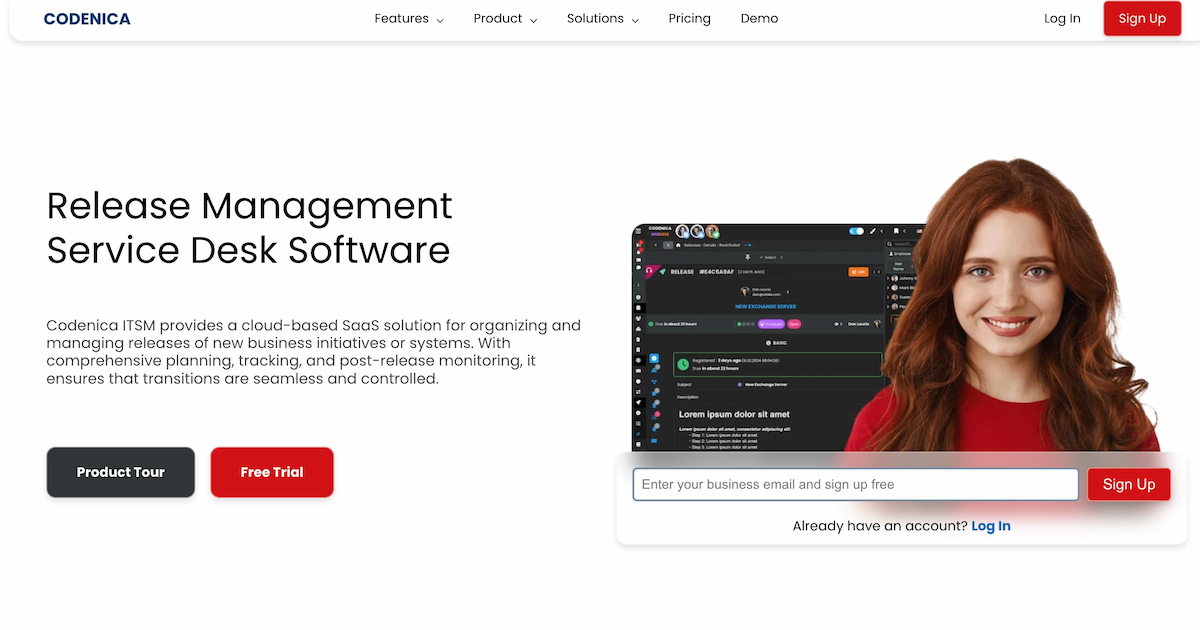Viewport: 1200px width, 630px height.
Task: Toggle the blue switch in the dashboard header
Action: point(856,231)
